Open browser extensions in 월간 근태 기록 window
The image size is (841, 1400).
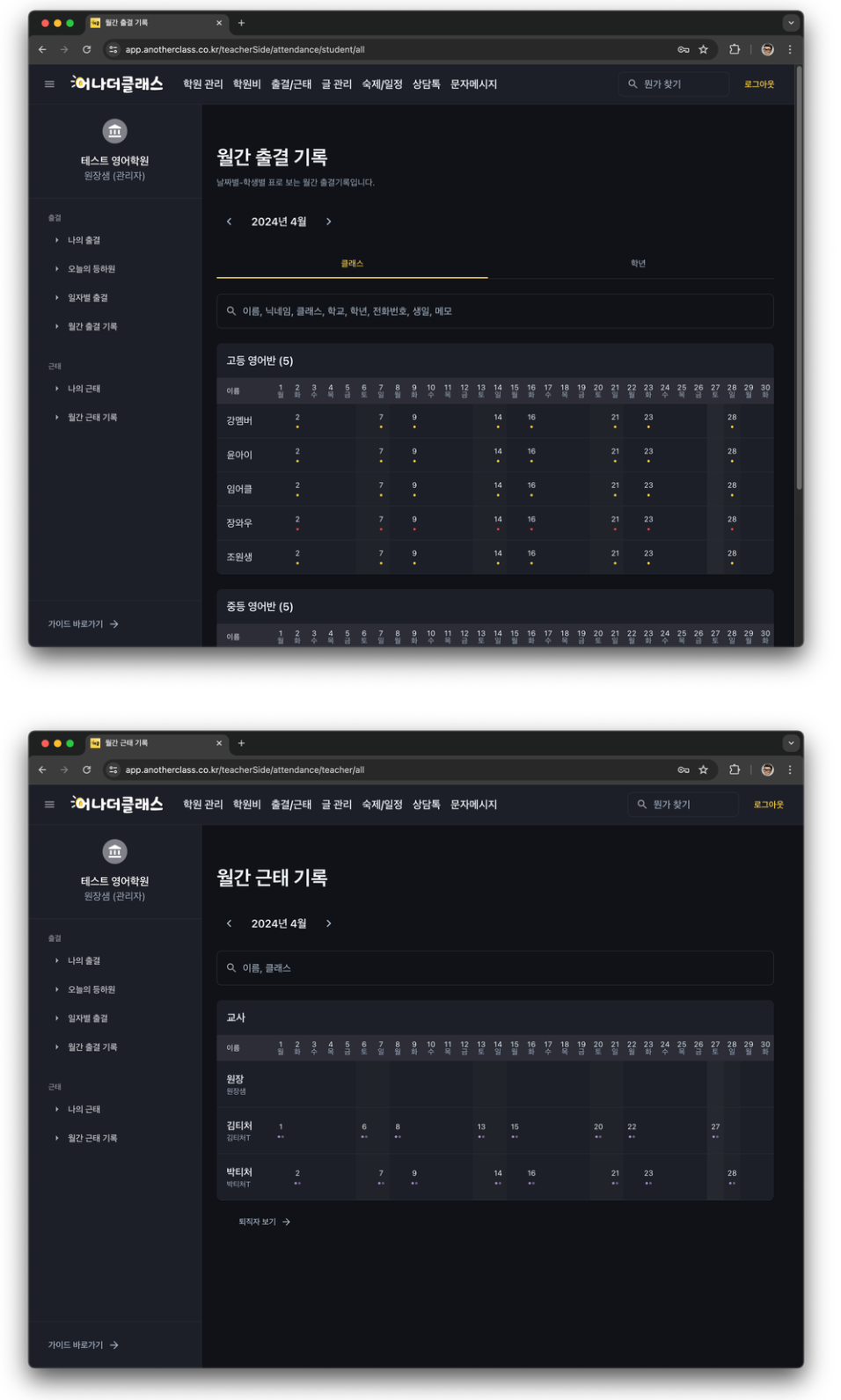[735, 770]
